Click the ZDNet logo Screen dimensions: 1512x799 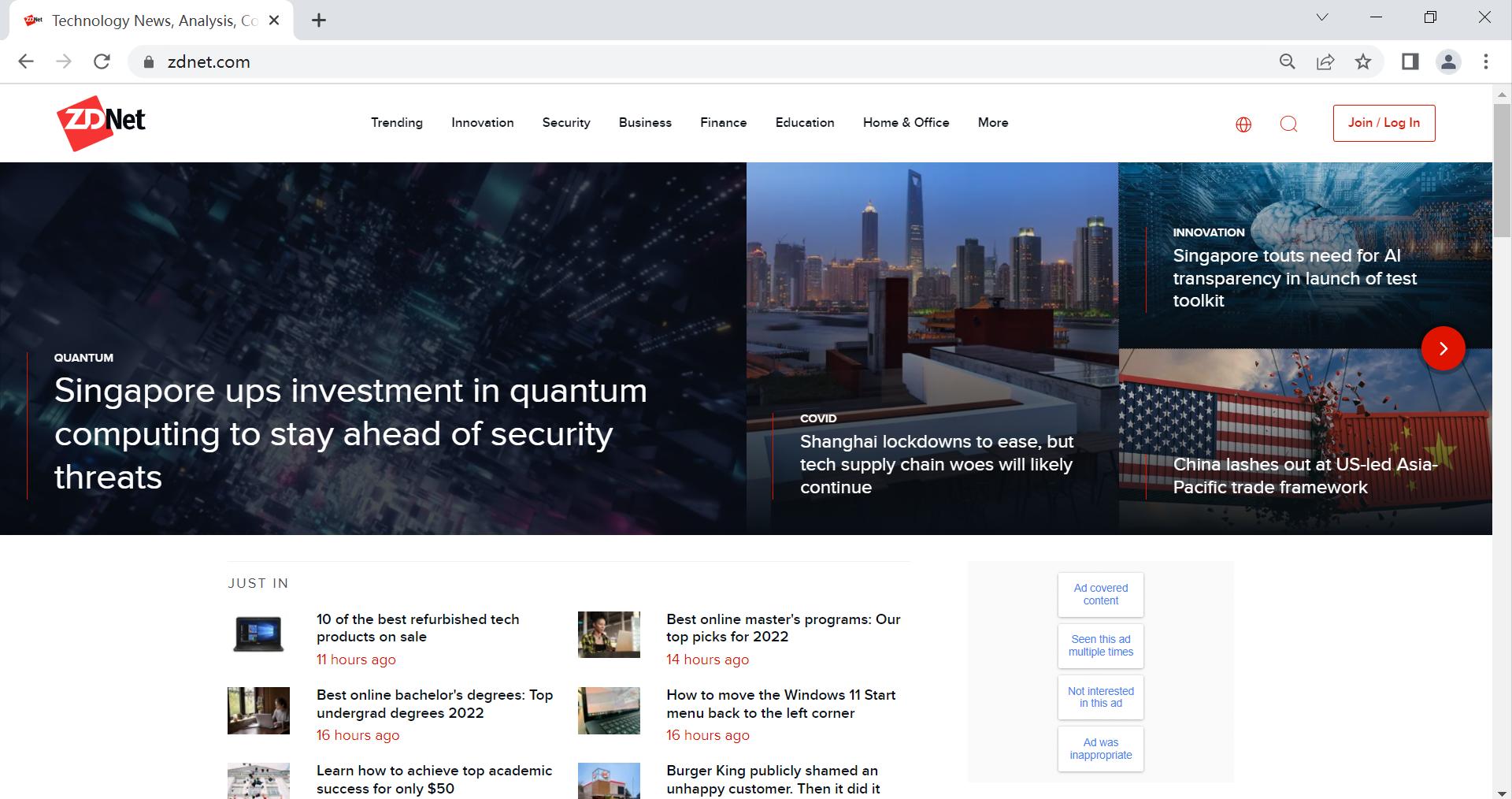(x=101, y=122)
